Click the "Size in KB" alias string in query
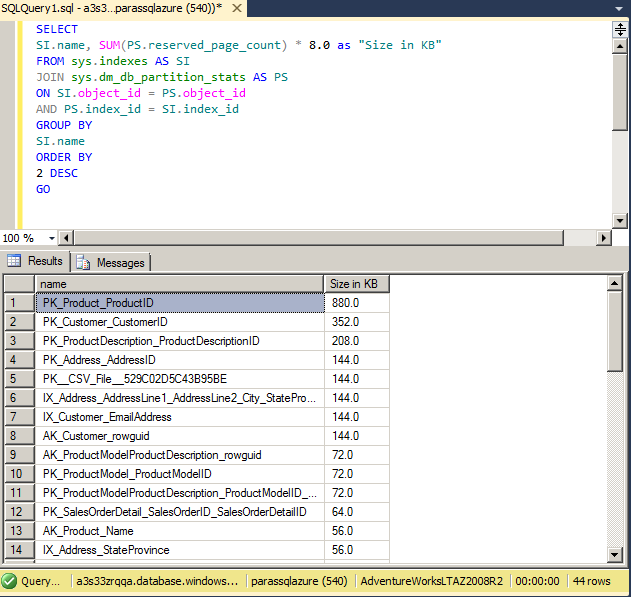The height and width of the screenshot is (597, 631). tap(400, 45)
